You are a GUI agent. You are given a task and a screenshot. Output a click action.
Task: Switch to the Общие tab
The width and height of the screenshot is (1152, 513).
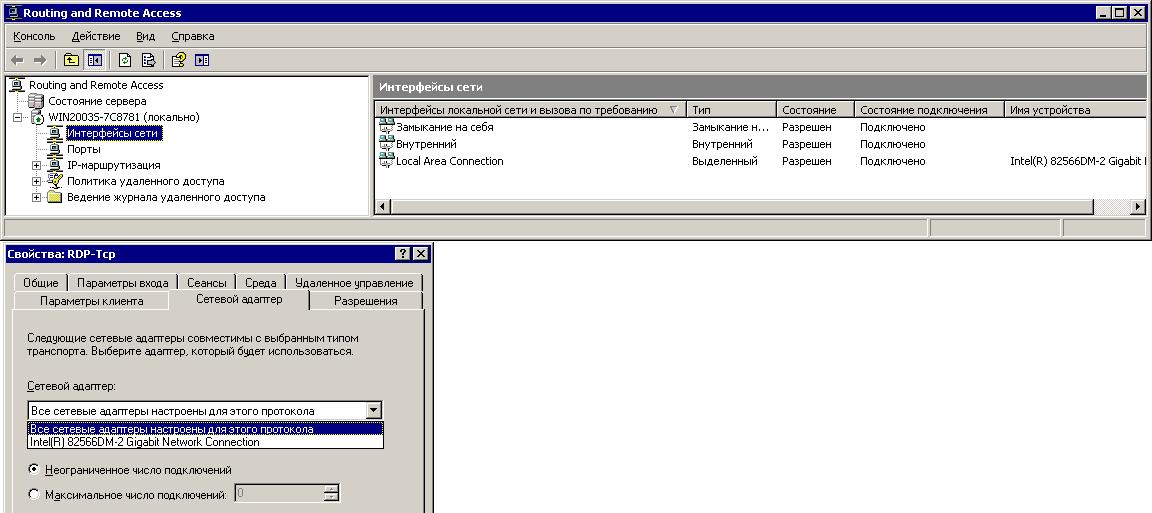(41, 282)
